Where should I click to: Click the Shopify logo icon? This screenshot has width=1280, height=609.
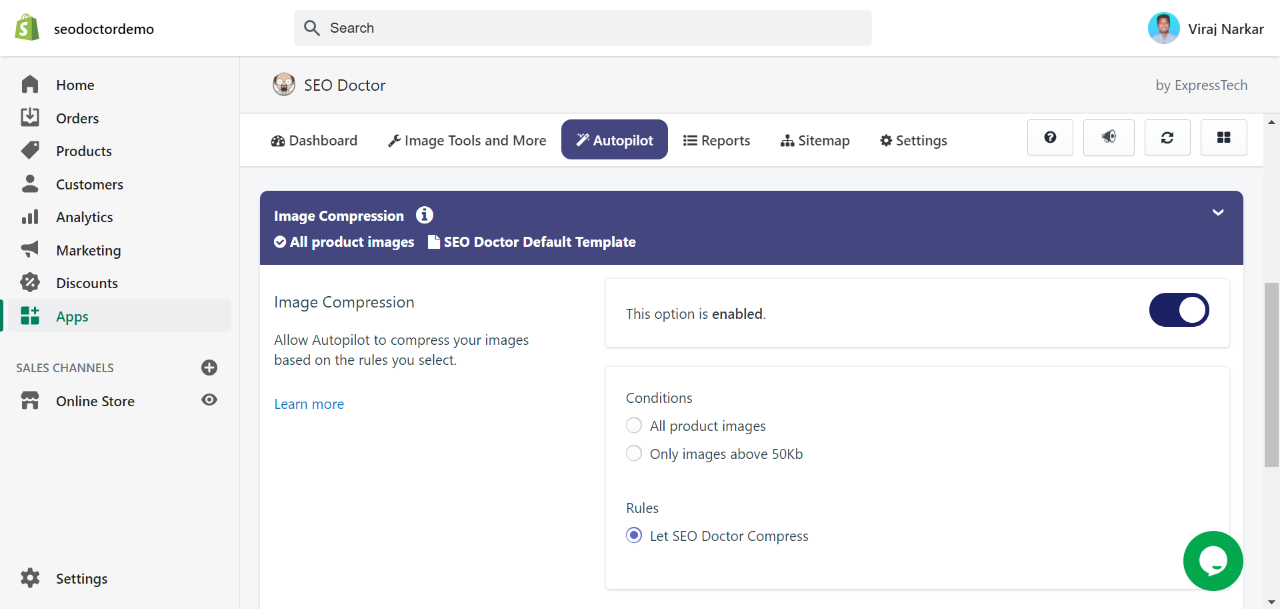point(27,28)
